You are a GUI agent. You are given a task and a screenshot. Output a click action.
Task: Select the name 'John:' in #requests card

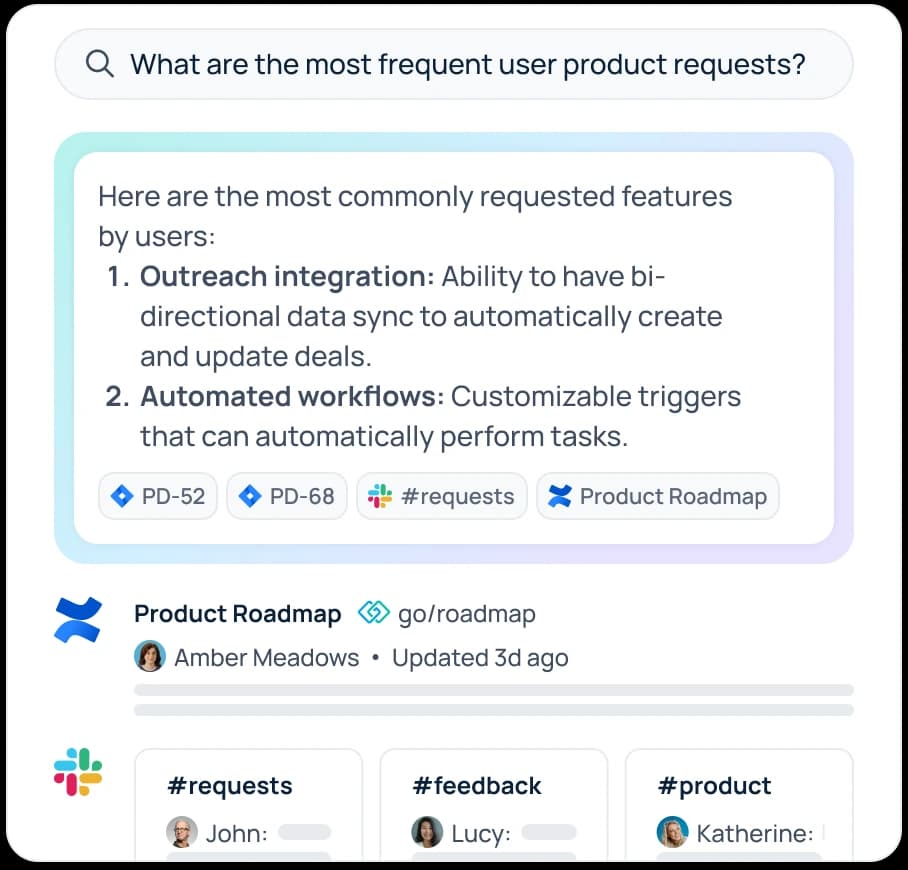coord(237,834)
